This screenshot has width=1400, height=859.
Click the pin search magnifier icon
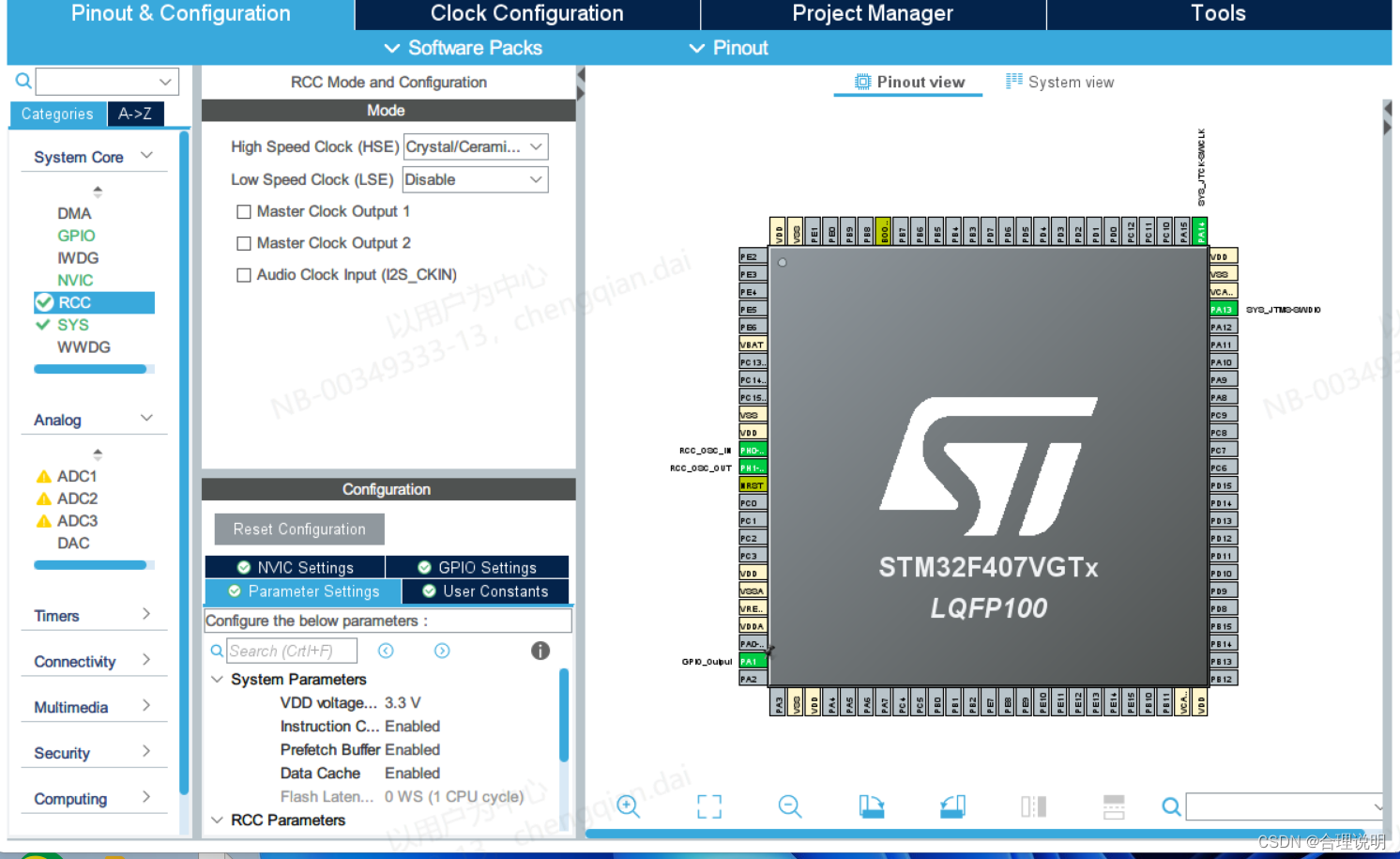1171,805
